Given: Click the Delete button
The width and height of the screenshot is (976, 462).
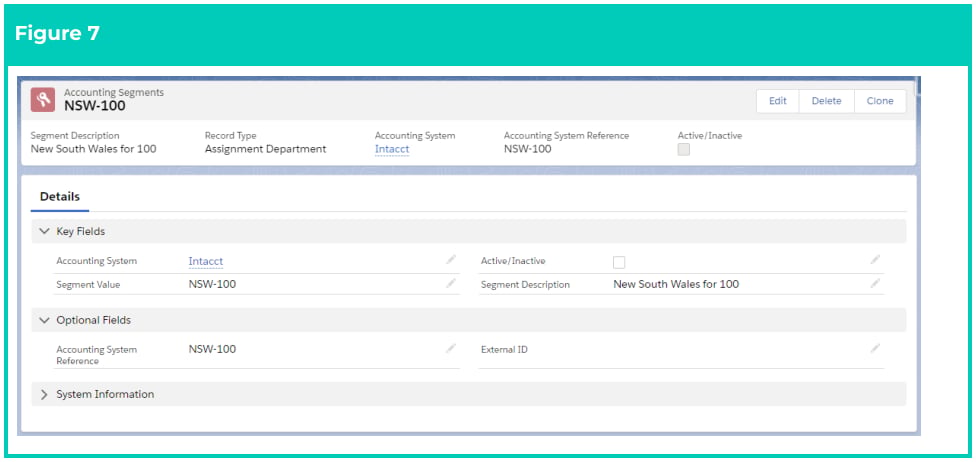Looking at the screenshot, I should pos(827,101).
